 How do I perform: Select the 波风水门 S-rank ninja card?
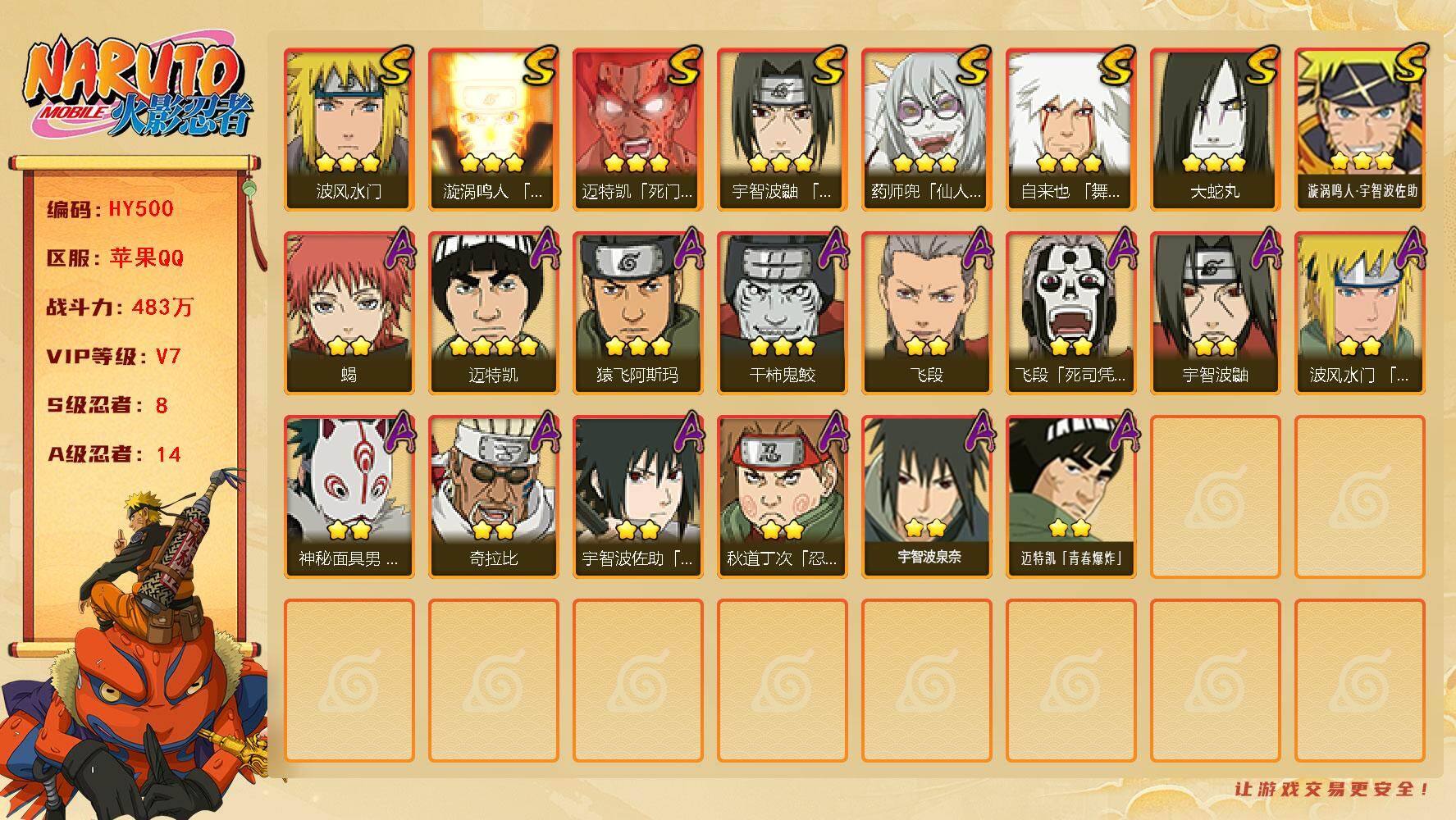pos(349,130)
